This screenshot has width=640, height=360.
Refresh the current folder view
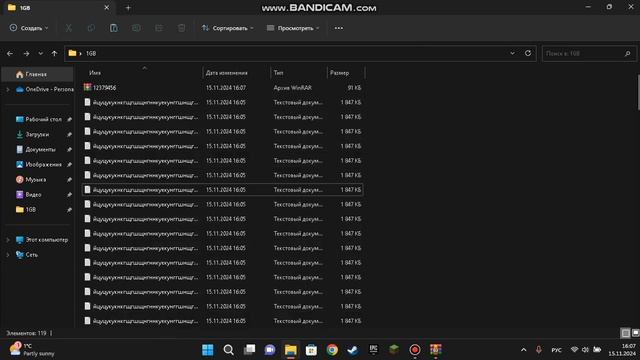(x=528, y=53)
